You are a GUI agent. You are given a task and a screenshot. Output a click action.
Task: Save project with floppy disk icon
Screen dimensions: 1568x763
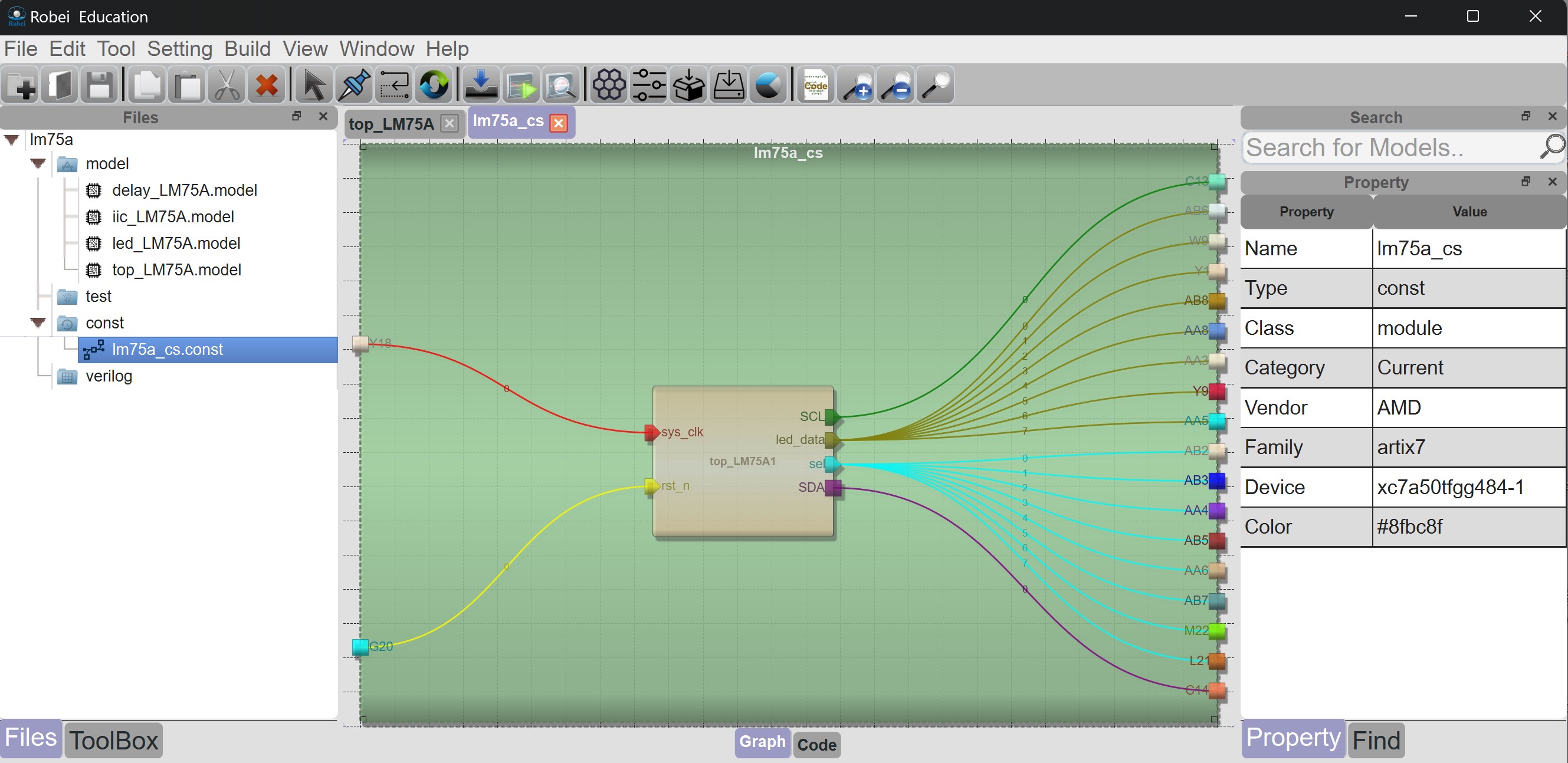tap(100, 85)
